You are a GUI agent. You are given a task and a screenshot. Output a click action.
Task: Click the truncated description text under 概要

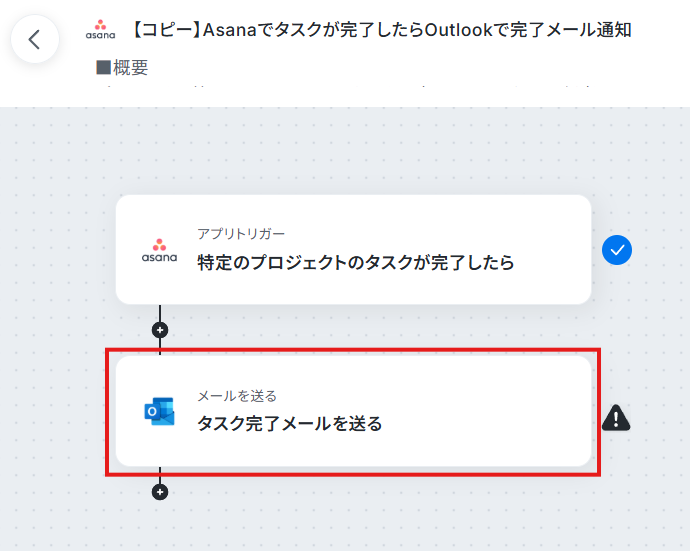(348, 86)
